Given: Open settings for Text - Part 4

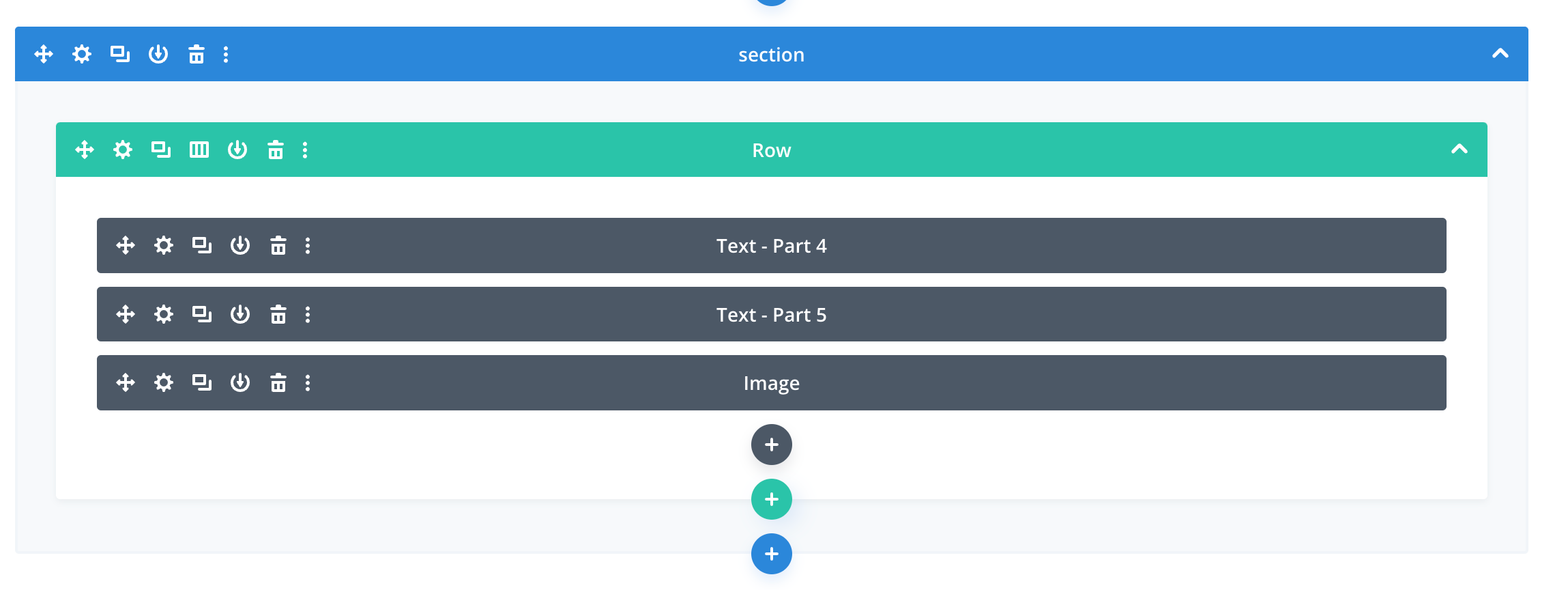Looking at the screenshot, I should 164,245.
